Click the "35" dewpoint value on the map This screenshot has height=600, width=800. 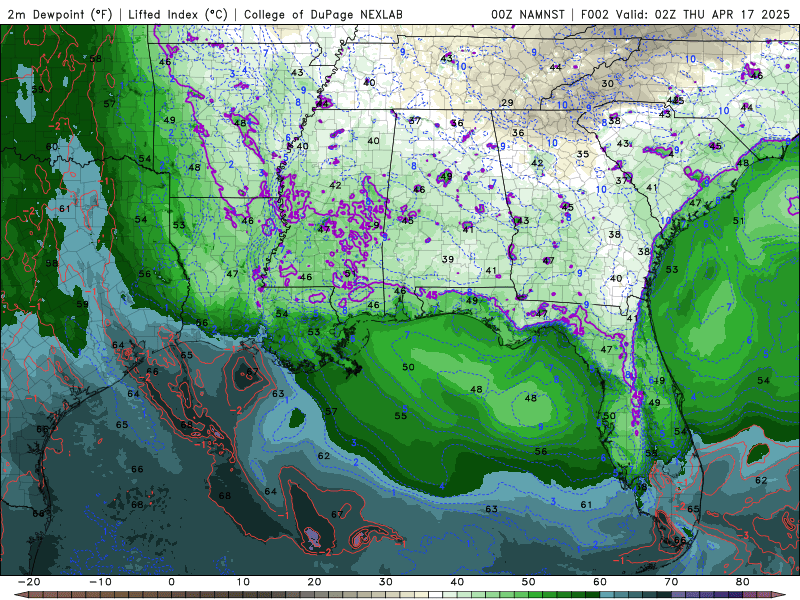[x=583, y=154]
